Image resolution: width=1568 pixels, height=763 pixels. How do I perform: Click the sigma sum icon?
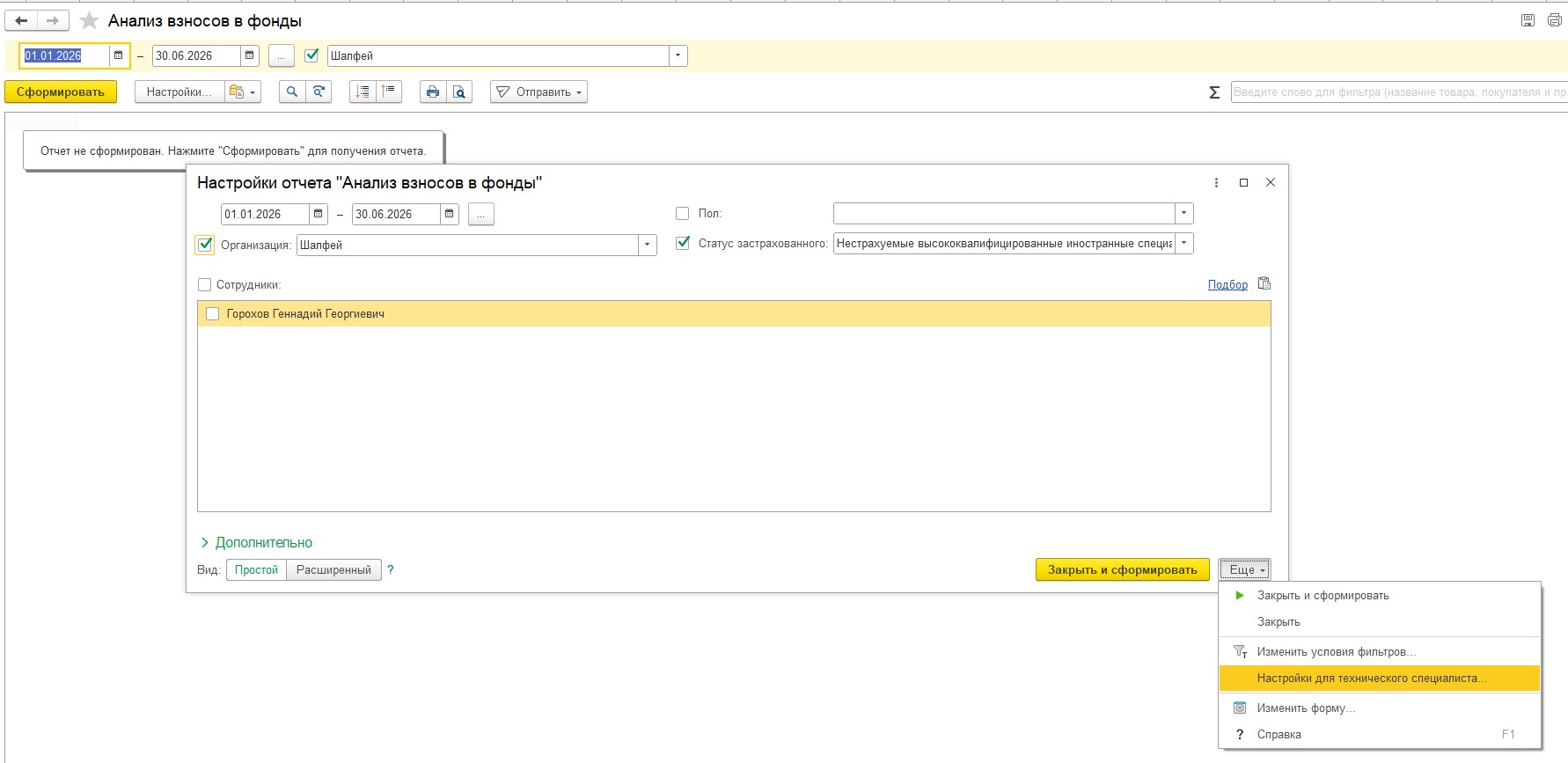1214,92
